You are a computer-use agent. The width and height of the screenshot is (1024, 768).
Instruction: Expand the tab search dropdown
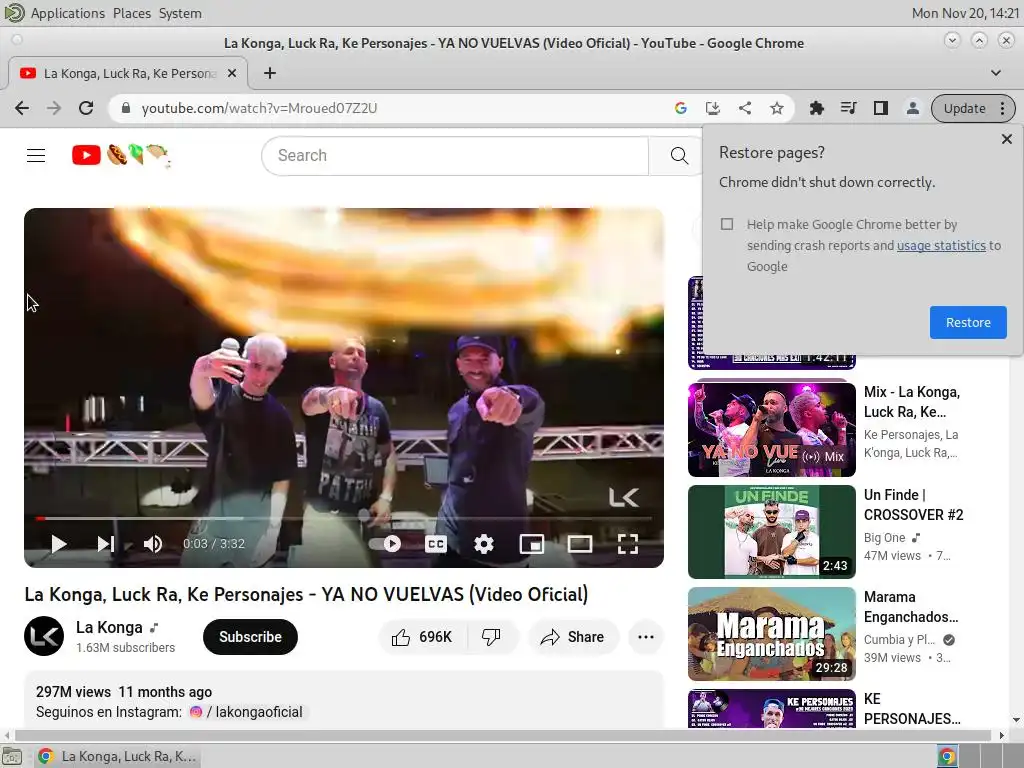[x=996, y=72]
